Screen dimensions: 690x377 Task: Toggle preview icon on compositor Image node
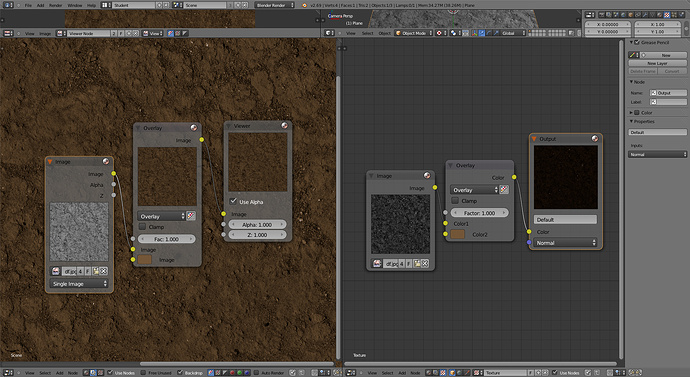point(106,161)
